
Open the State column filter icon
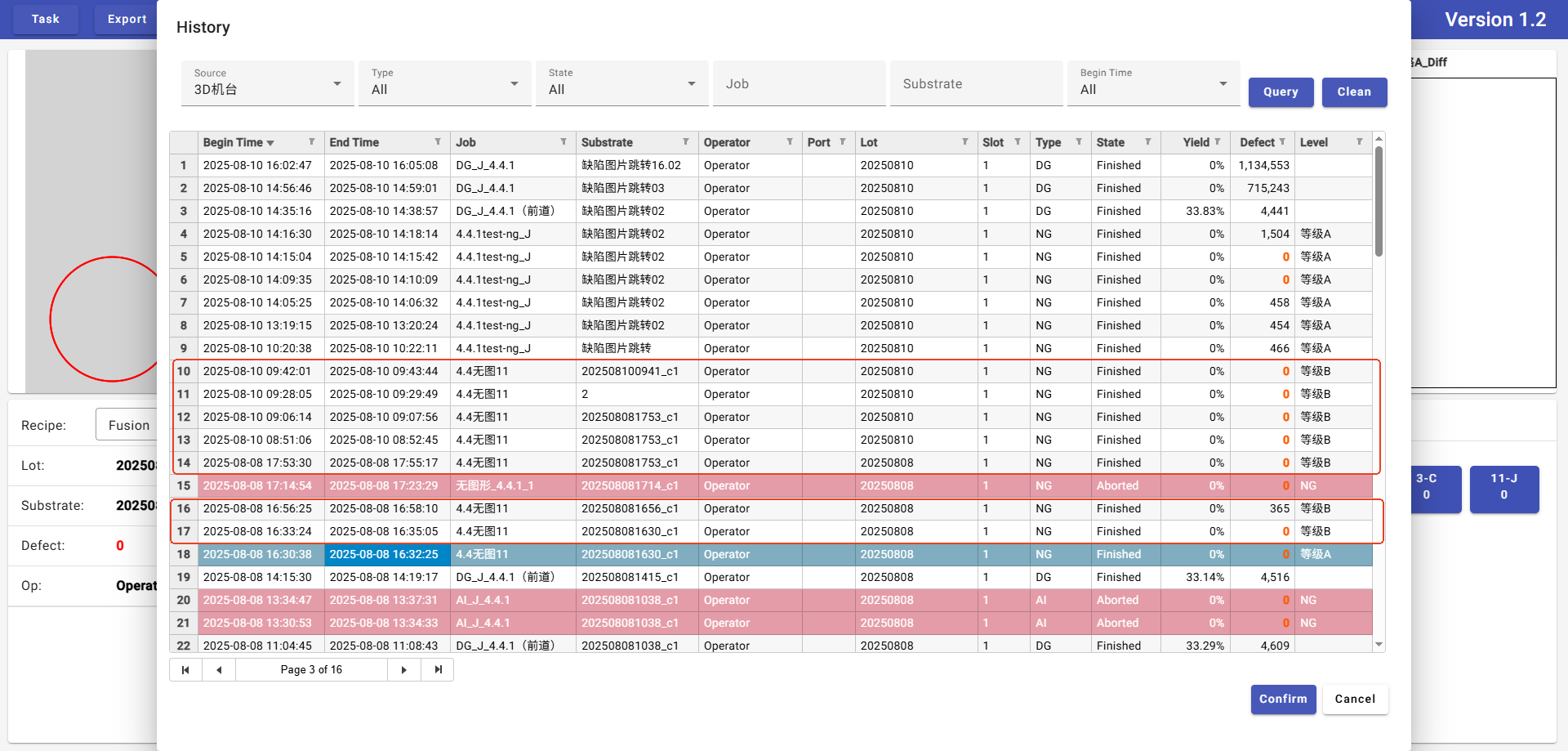pyautogui.click(x=1147, y=142)
